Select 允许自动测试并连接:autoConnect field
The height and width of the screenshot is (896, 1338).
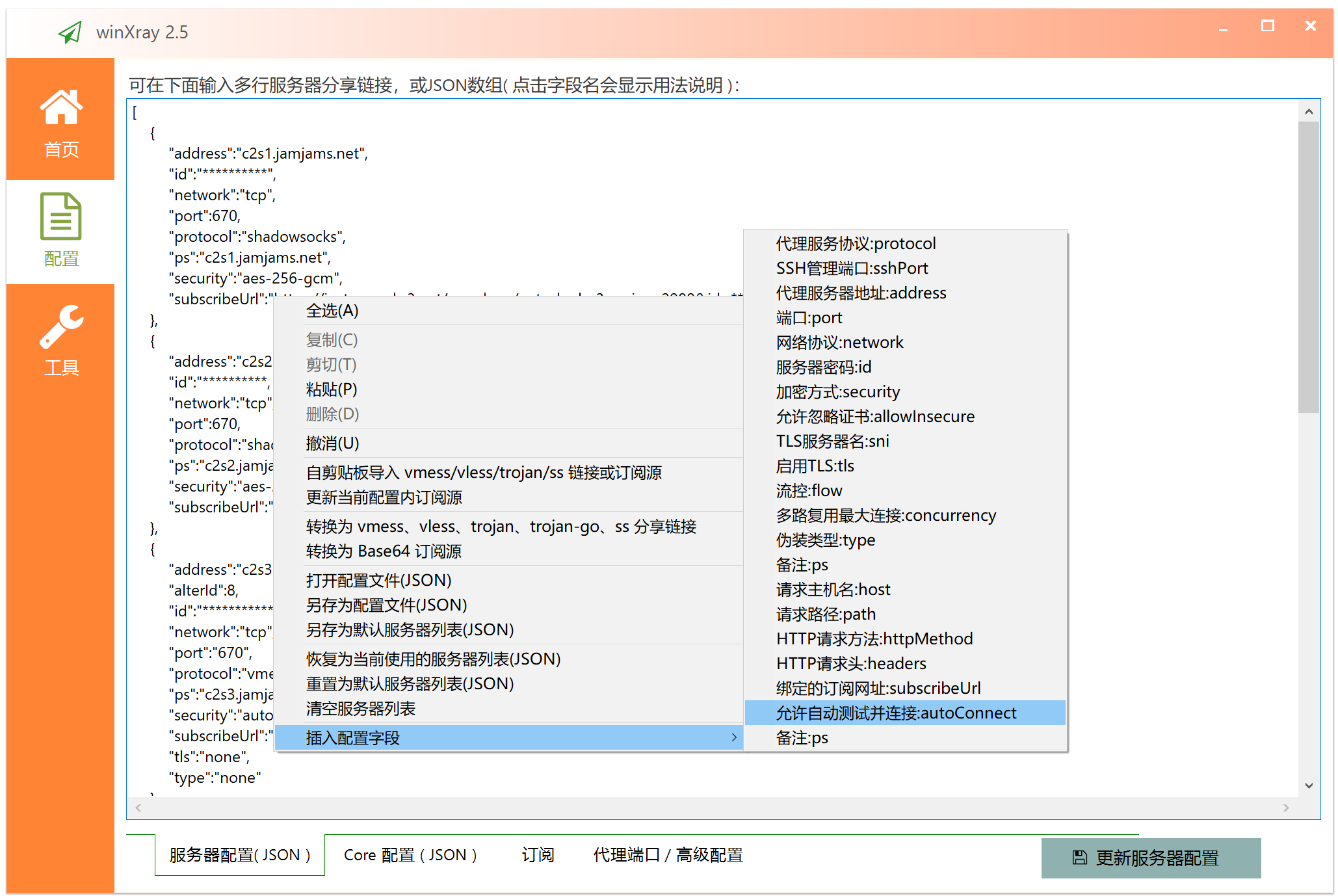click(x=896, y=713)
